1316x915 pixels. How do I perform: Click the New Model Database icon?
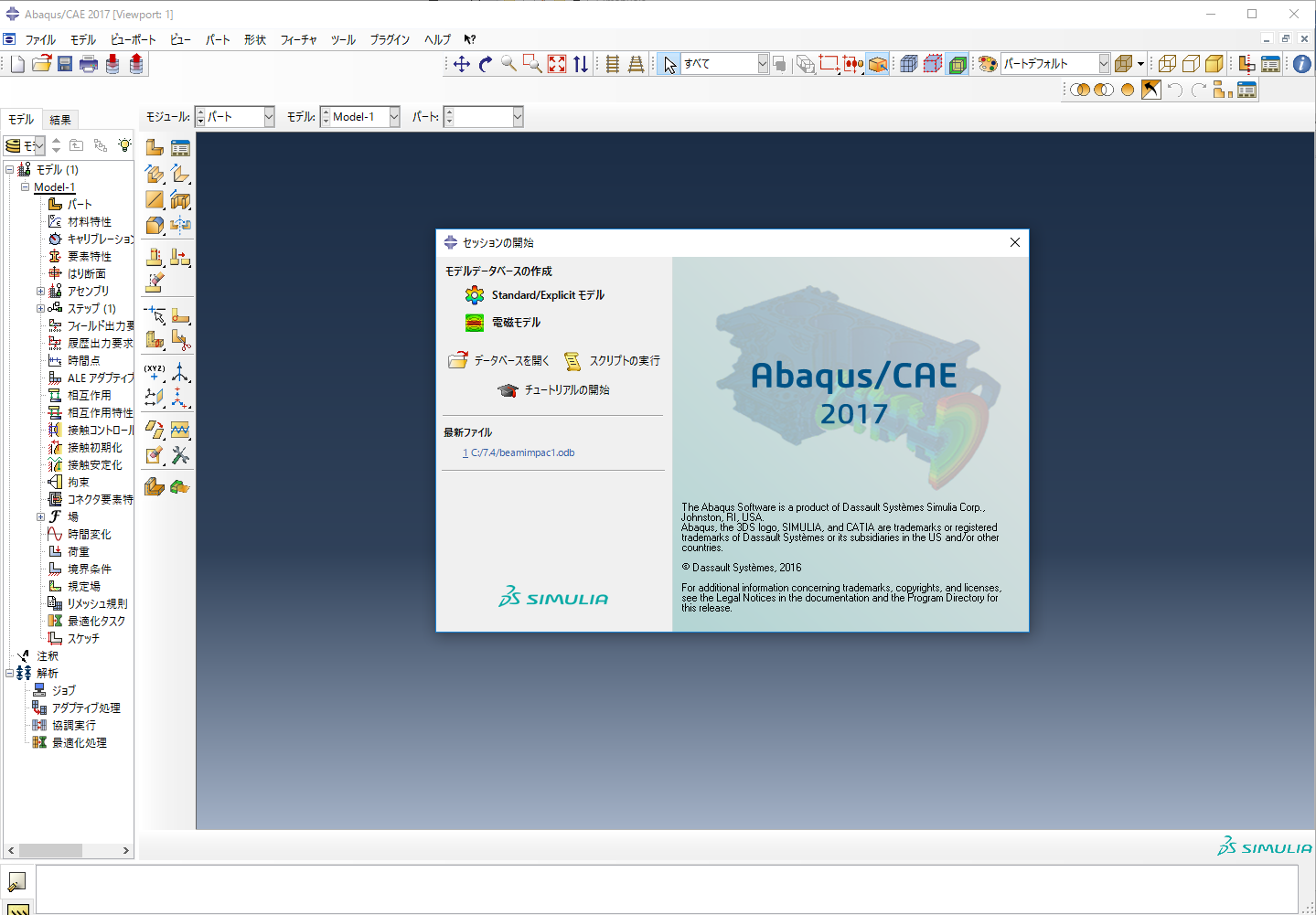point(17,64)
